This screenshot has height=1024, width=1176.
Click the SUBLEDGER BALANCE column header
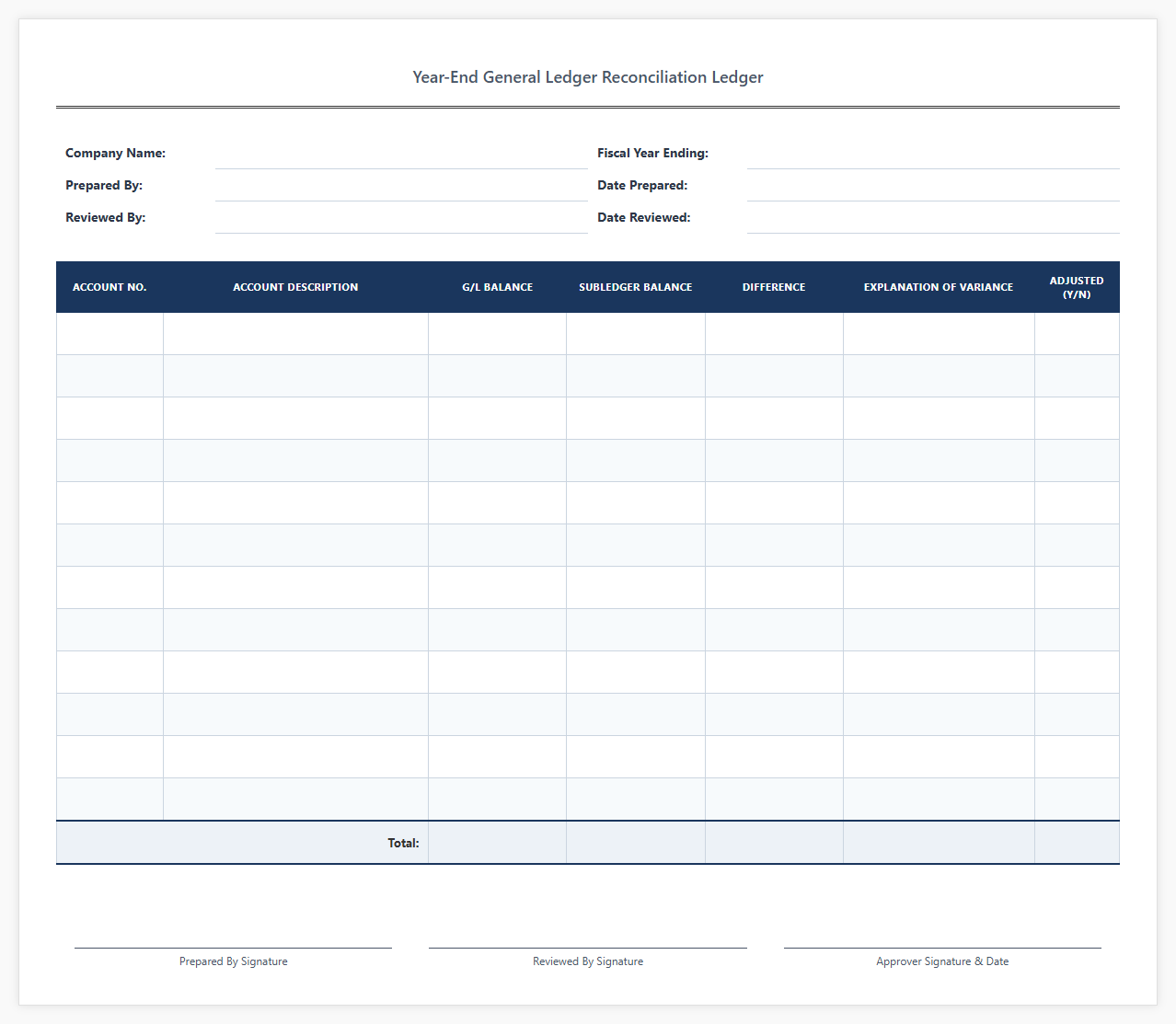636,287
